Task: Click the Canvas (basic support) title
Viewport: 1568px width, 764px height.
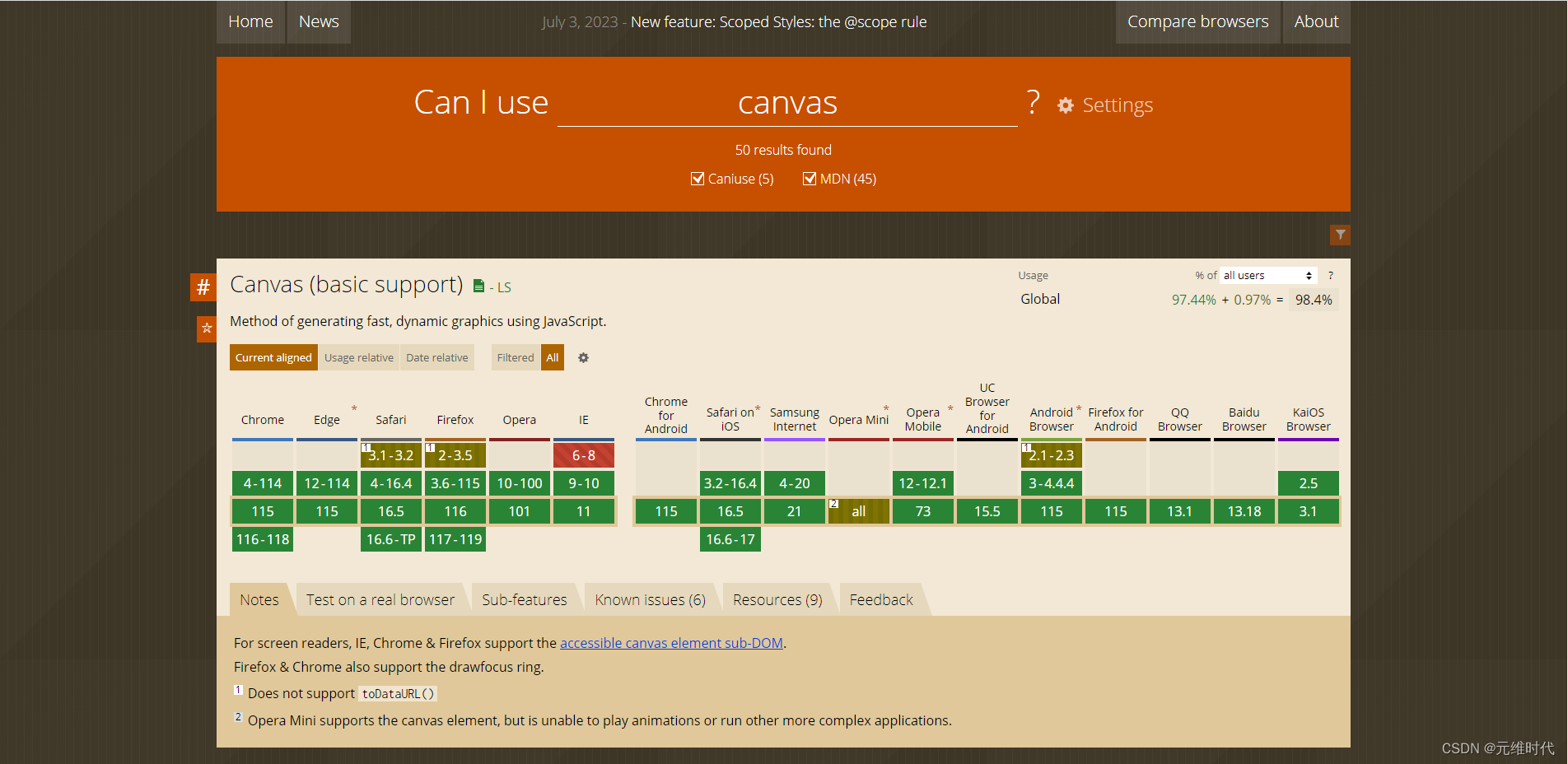Action: click(x=347, y=285)
